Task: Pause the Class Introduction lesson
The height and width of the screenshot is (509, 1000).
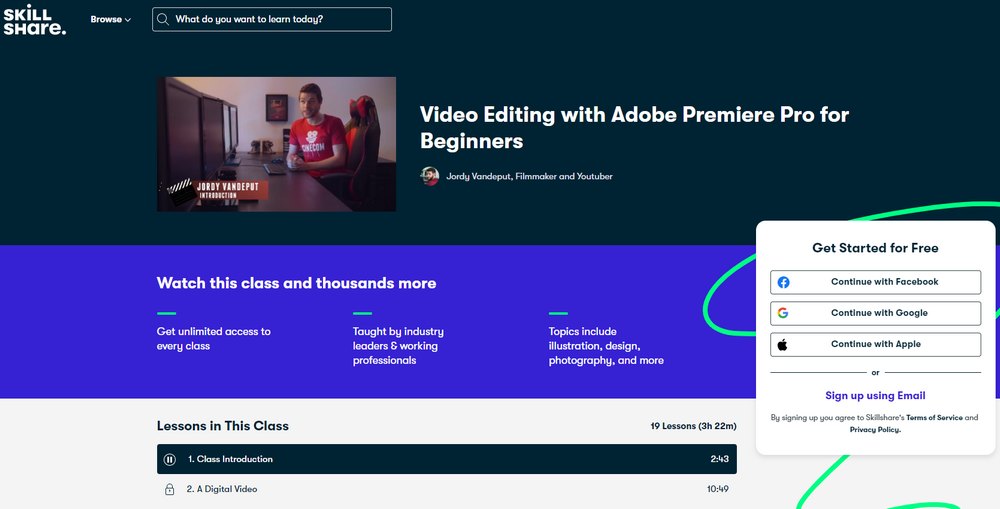Action: (x=170, y=459)
